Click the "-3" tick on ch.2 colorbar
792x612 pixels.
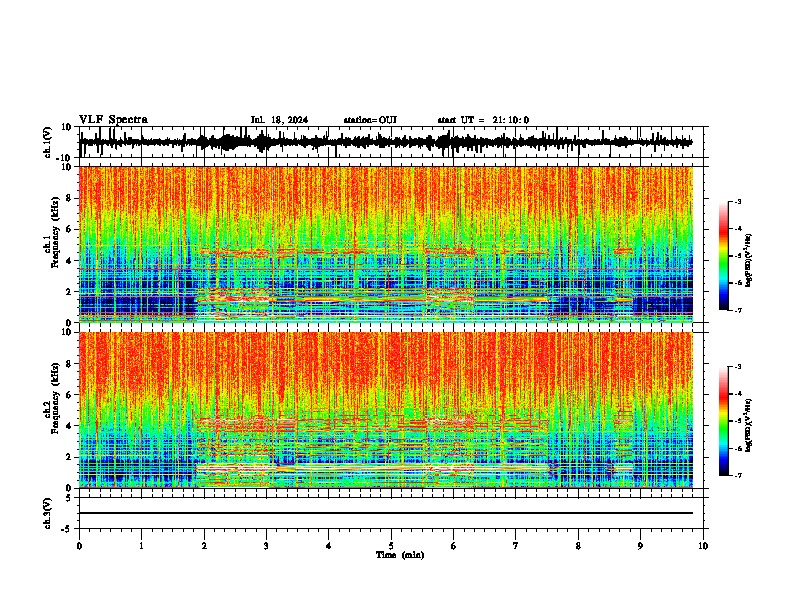(x=737, y=367)
